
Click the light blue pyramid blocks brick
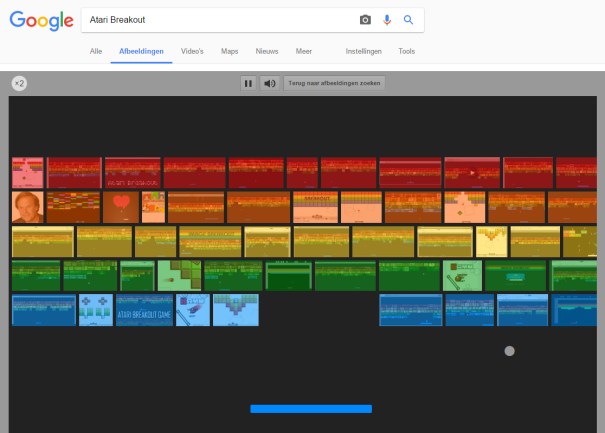pyautogui.click(x=236, y=310)
